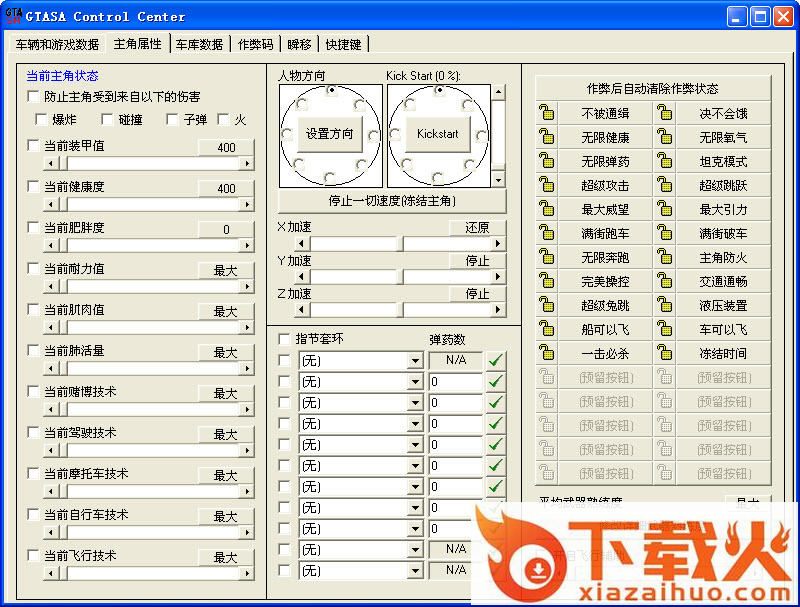Check the 当前装甲值 checkbox

pos(34,145)
